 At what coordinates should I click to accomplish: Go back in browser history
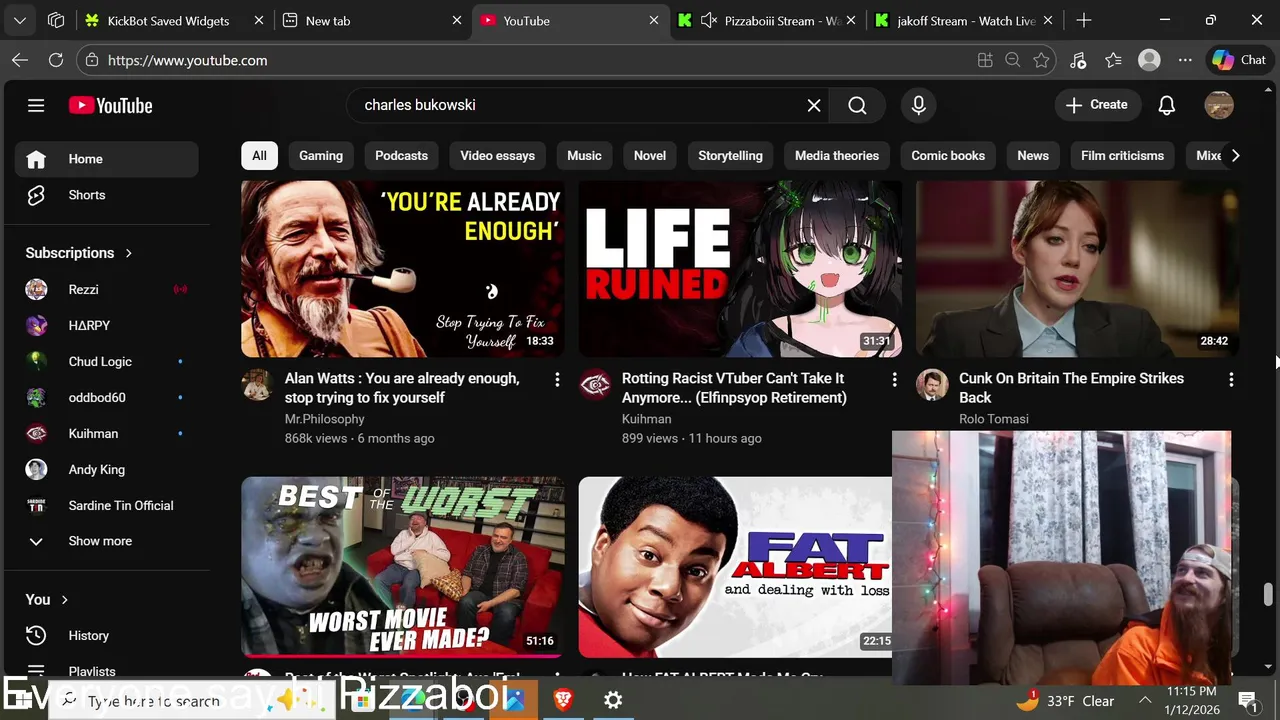(20, 60)
